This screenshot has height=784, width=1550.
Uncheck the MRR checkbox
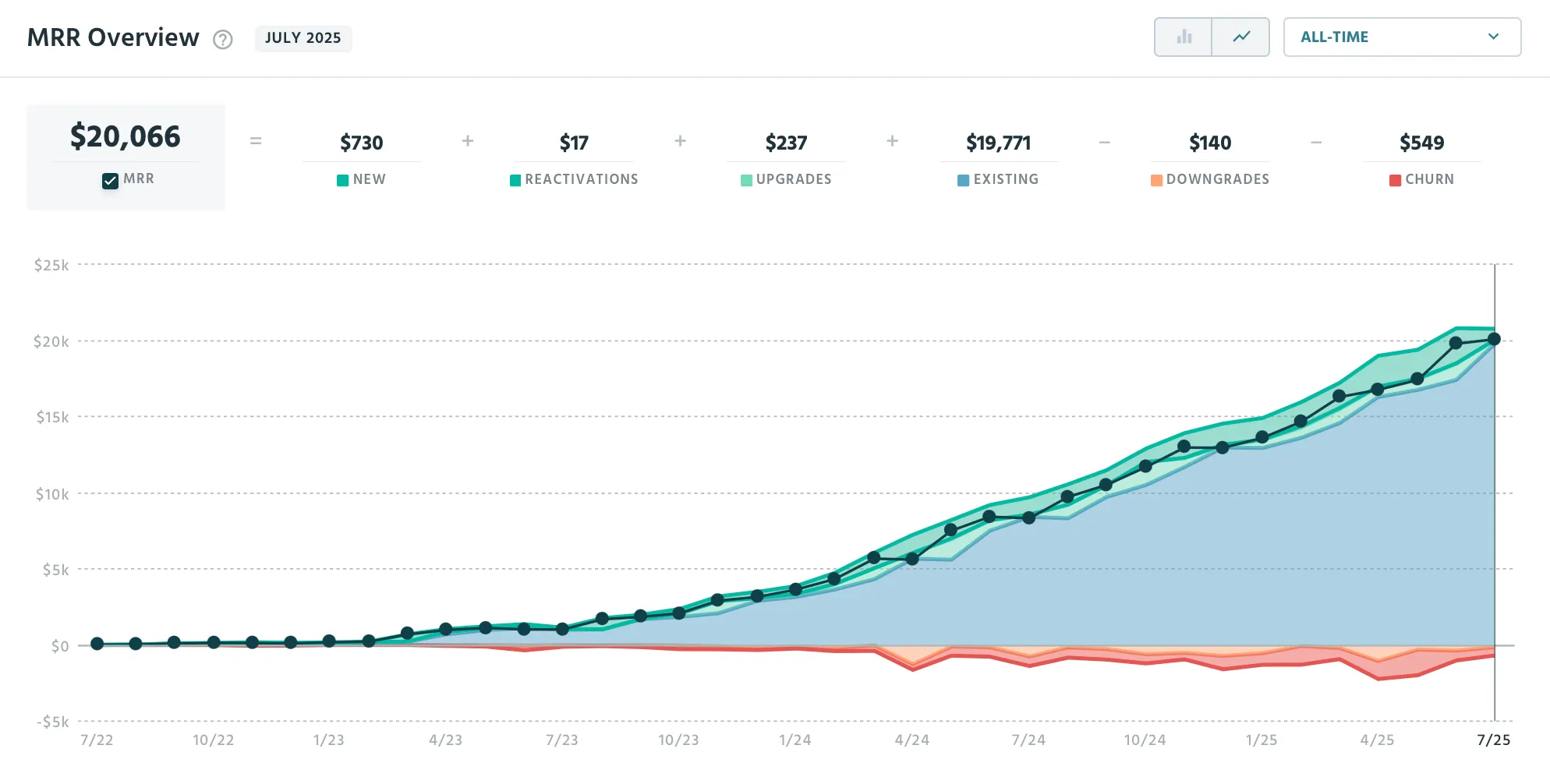click(110, 181)
